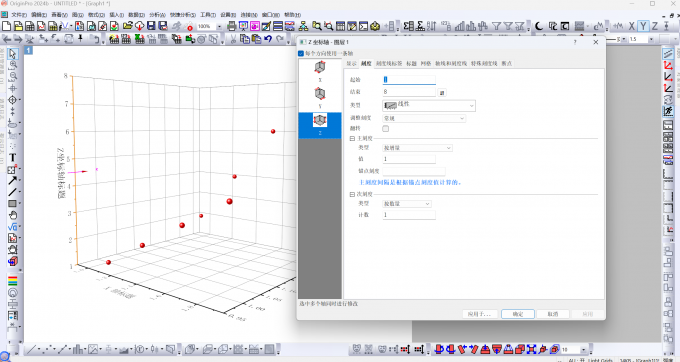The width and height of the screenshot is (680, 362).
Task: Select the Rectangle drawing tool
Action: (x=13, y=203)
